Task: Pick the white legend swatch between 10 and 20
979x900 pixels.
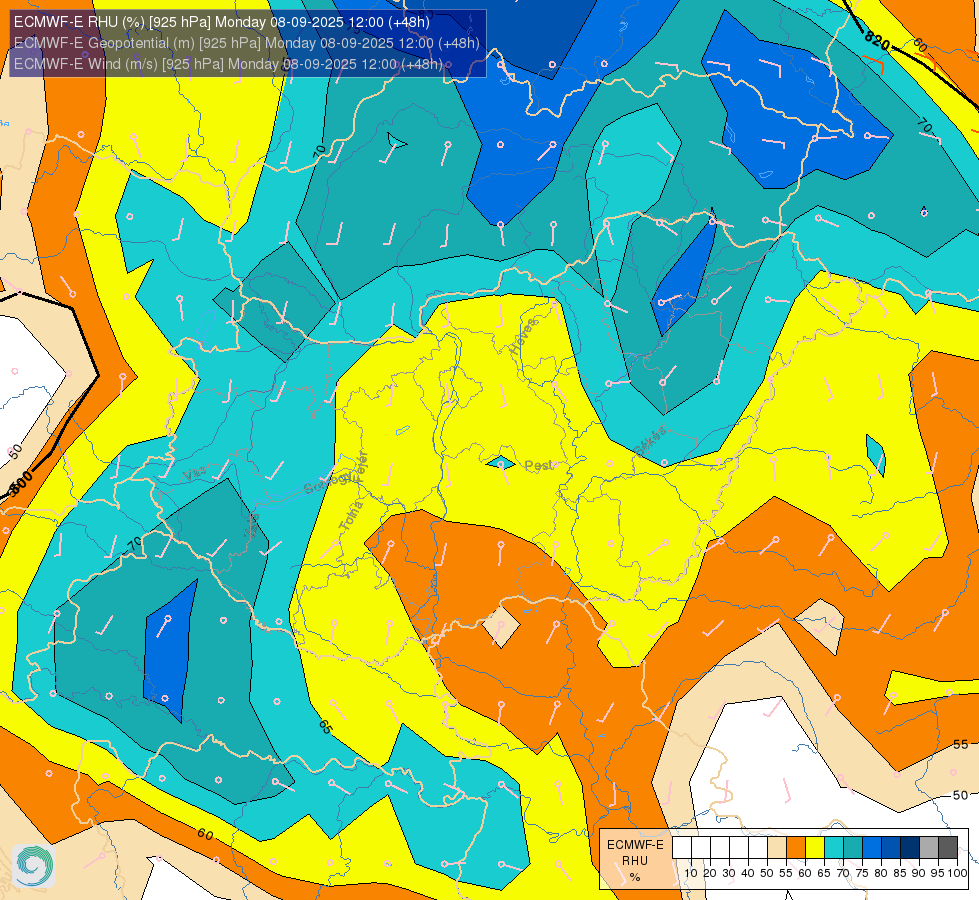Action: point(701,848)
